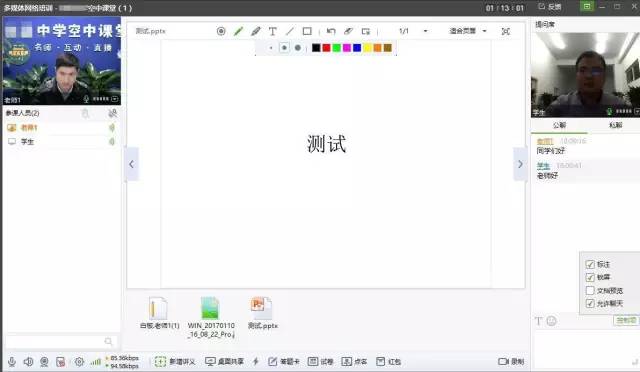Toggle the speaker volume icon
This screenshot has height=372, width=640.
(28, 362)
